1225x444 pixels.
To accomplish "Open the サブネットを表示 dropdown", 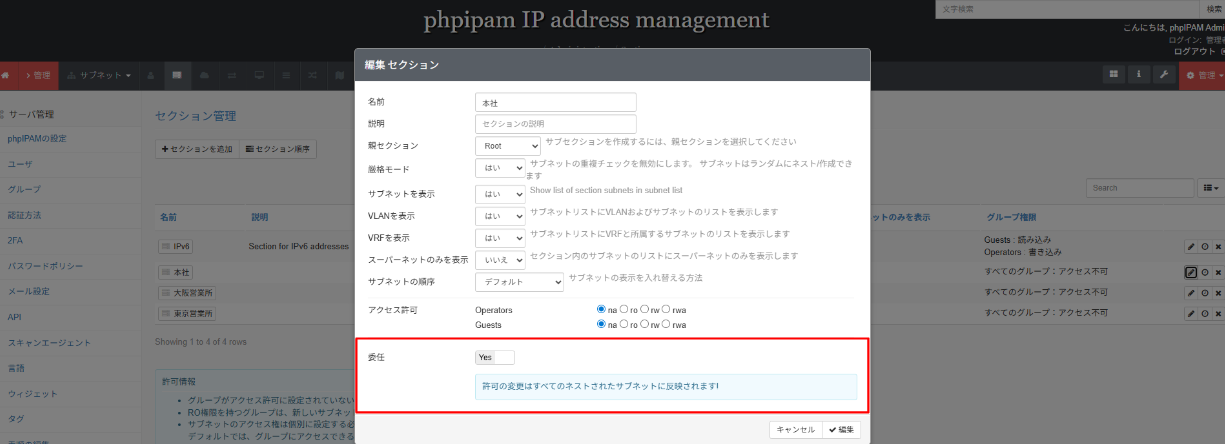I will [500, 193].
